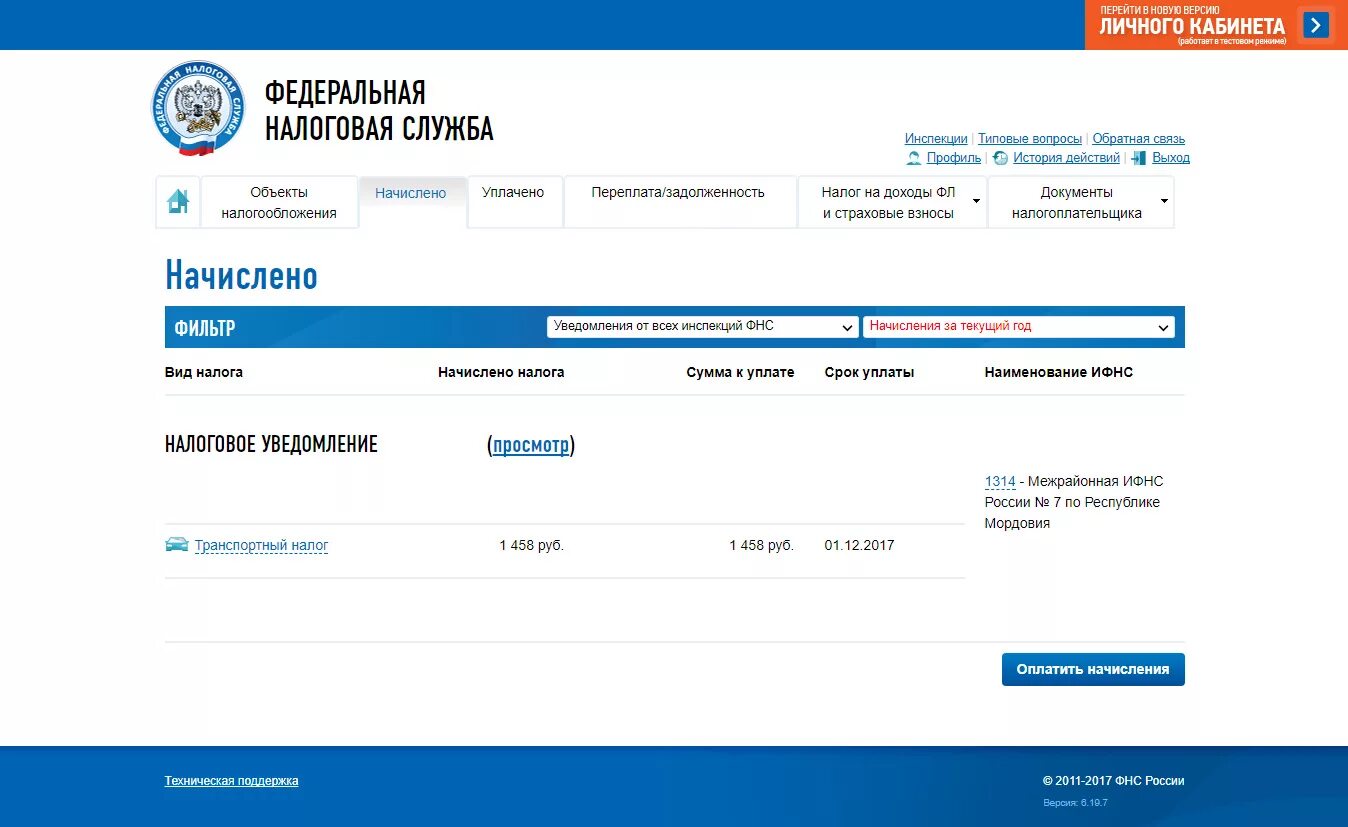
Task: Click the Оплатить начисления button
Action: pos(1093,669)
